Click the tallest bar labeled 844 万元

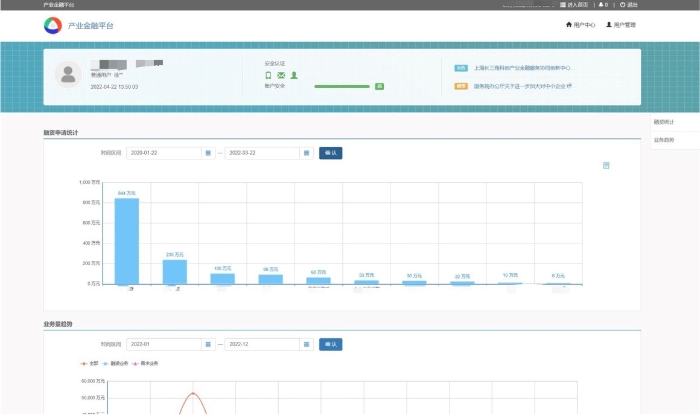tap(127, 241)
